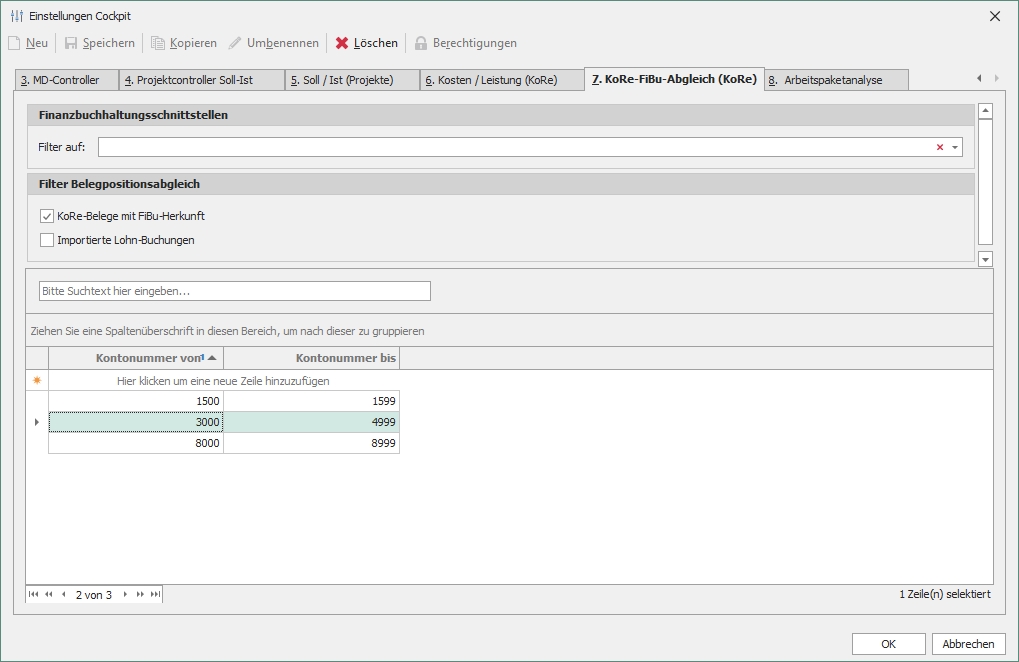This screenshot has width=1019, height=662.
Task: Jump to the first record in navigator
Action: (34, 594)
